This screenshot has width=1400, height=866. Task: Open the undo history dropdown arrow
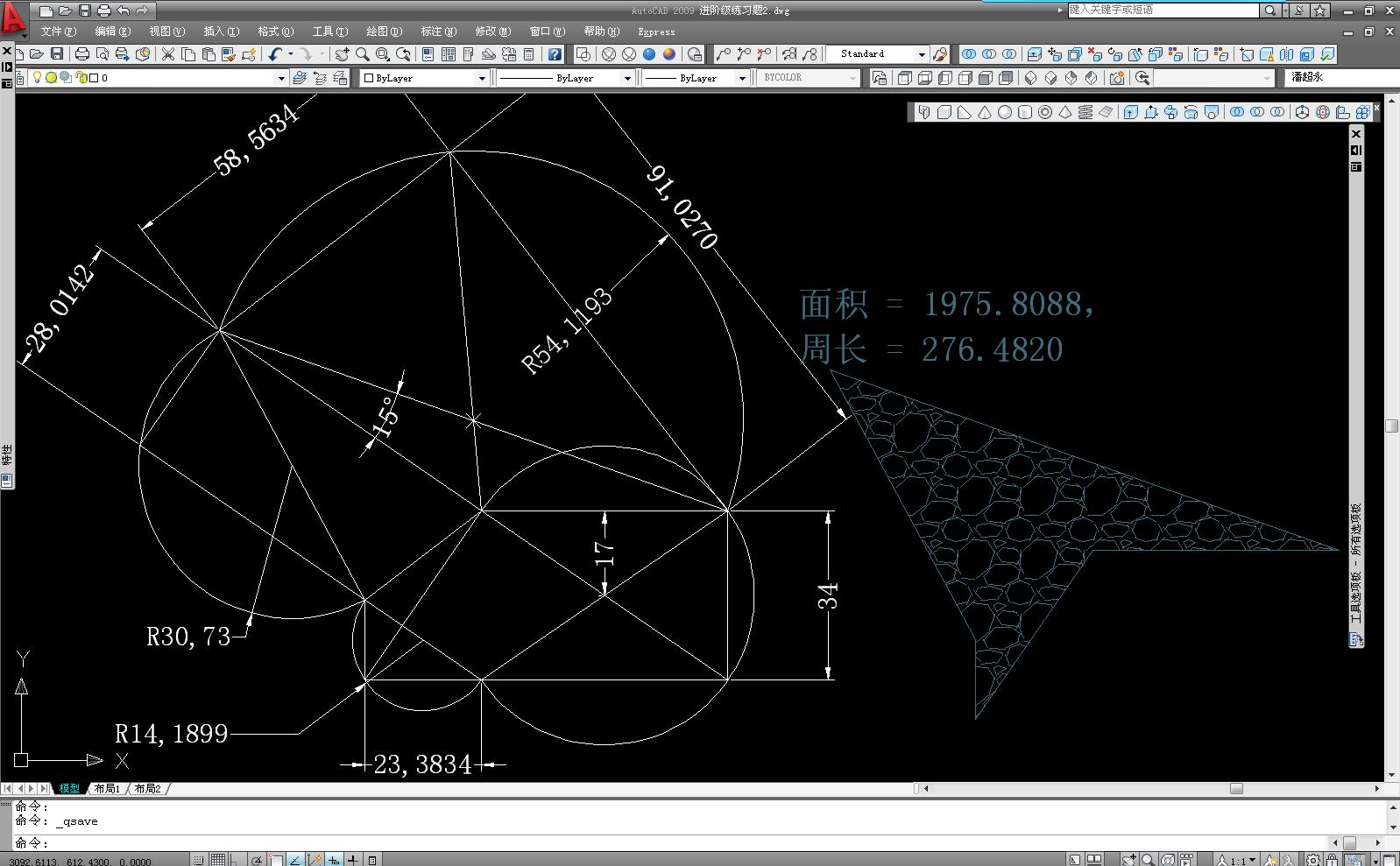tap(290, 54)
